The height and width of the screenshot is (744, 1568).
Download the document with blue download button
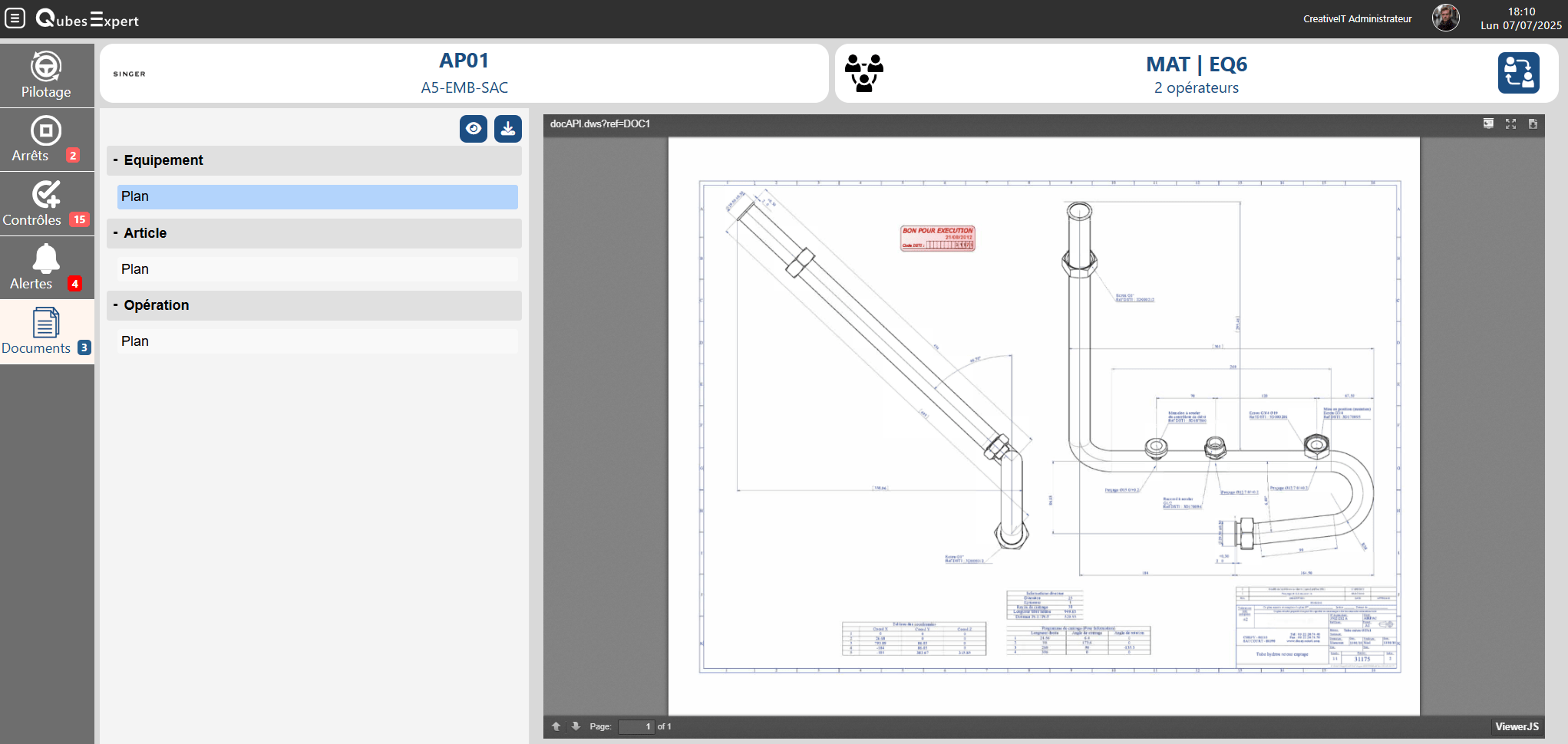click(x=507, y=129)
